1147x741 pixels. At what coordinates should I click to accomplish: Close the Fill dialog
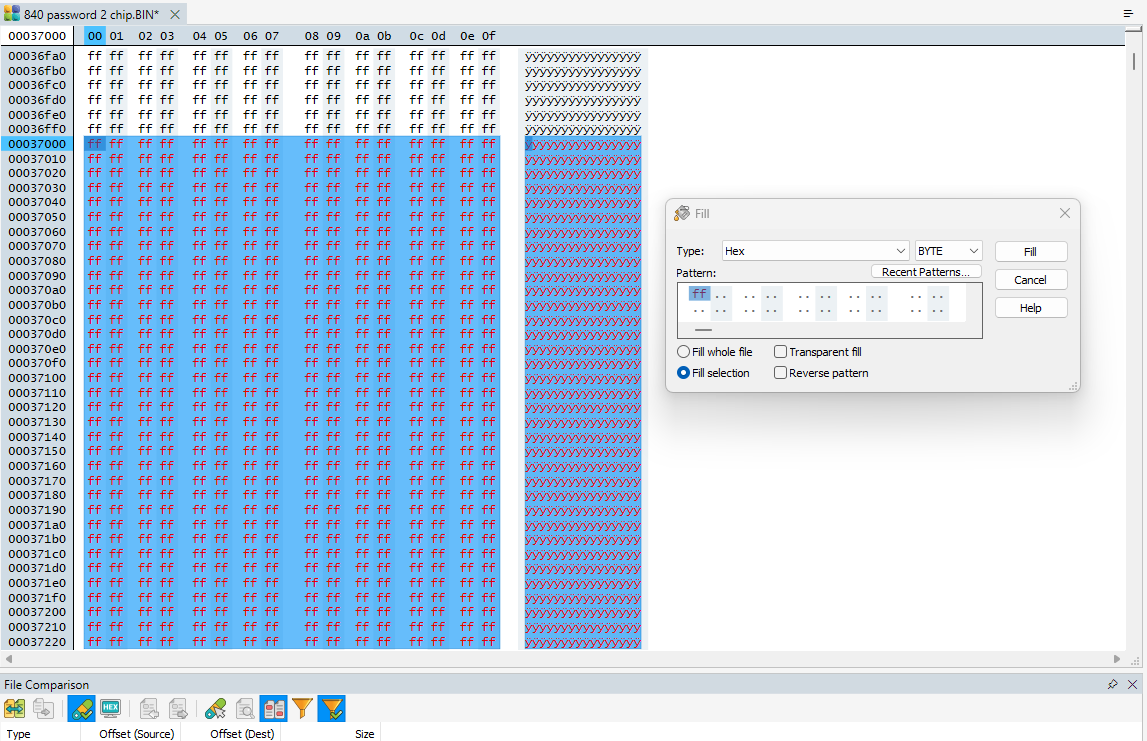(1065, 213)
